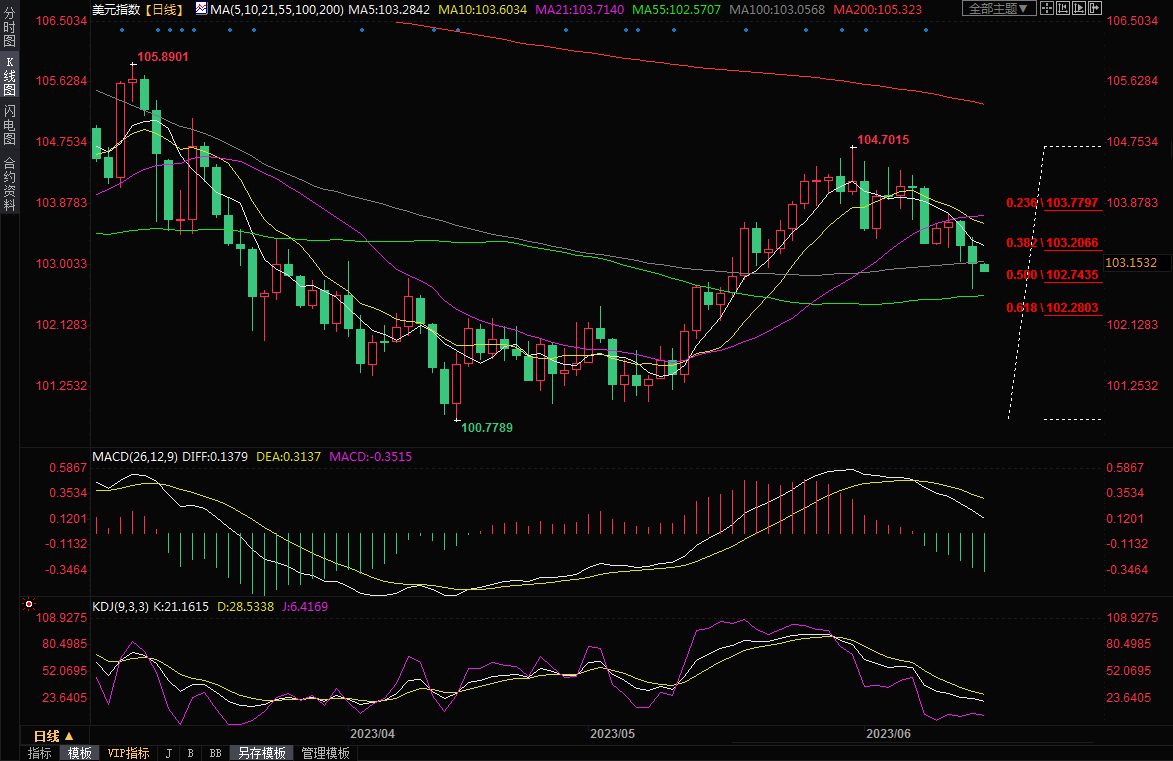The image size is (1173, 761).
Task: Click the MA indicator chart icon
Action: point(201,9)
